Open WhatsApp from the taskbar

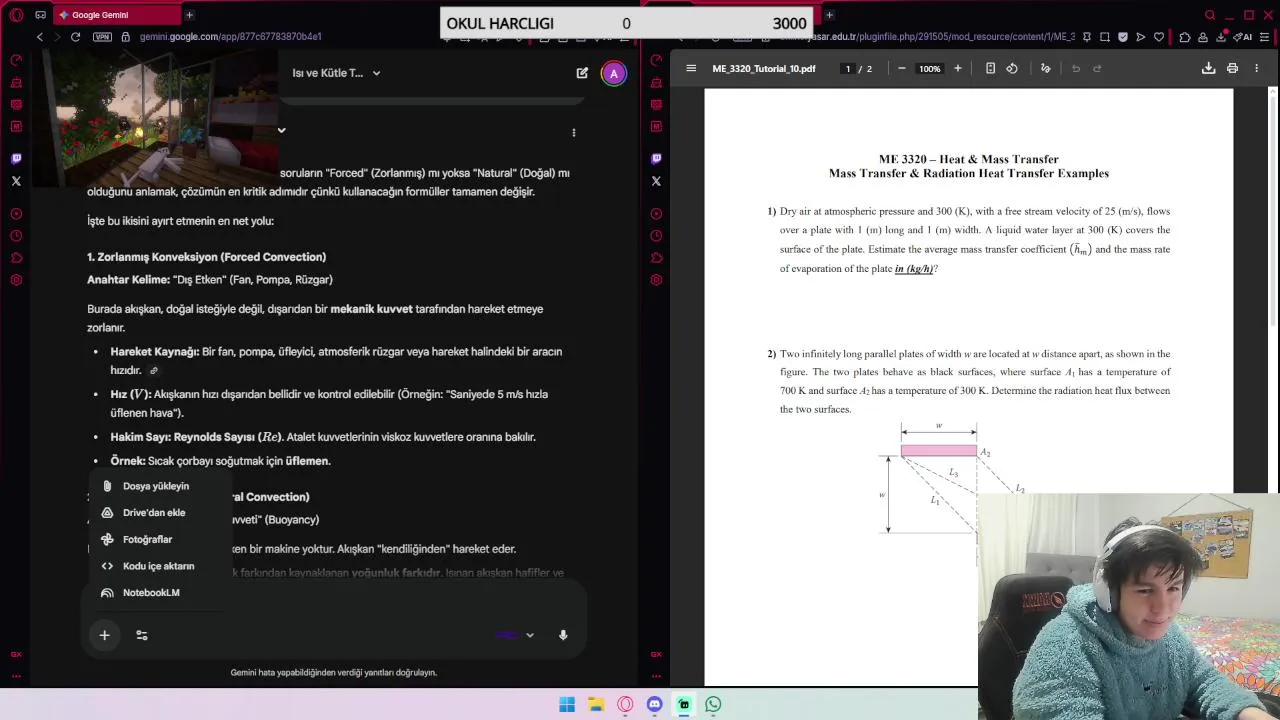(713, 704)
